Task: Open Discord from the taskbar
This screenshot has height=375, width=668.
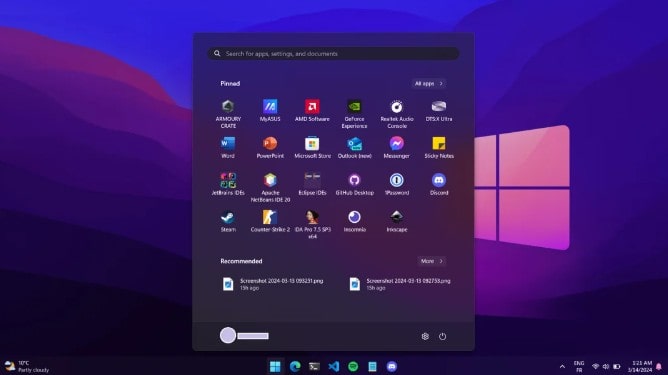Action: click(x=392, y=366)
